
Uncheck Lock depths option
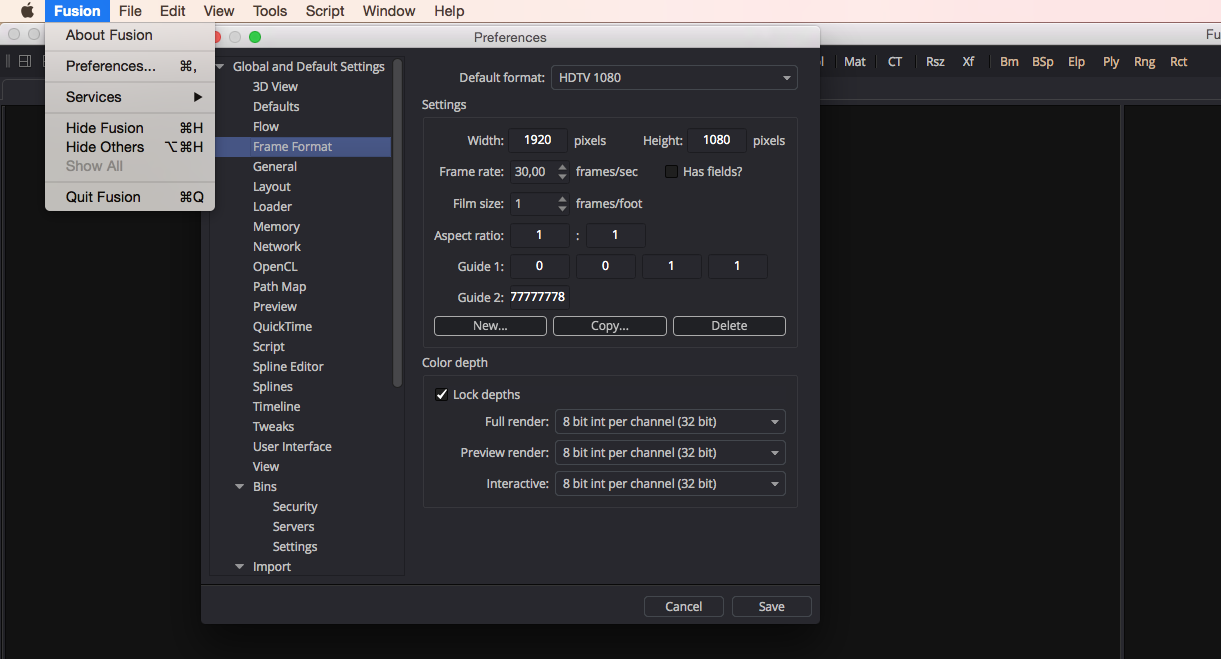[x=441, y=395]
